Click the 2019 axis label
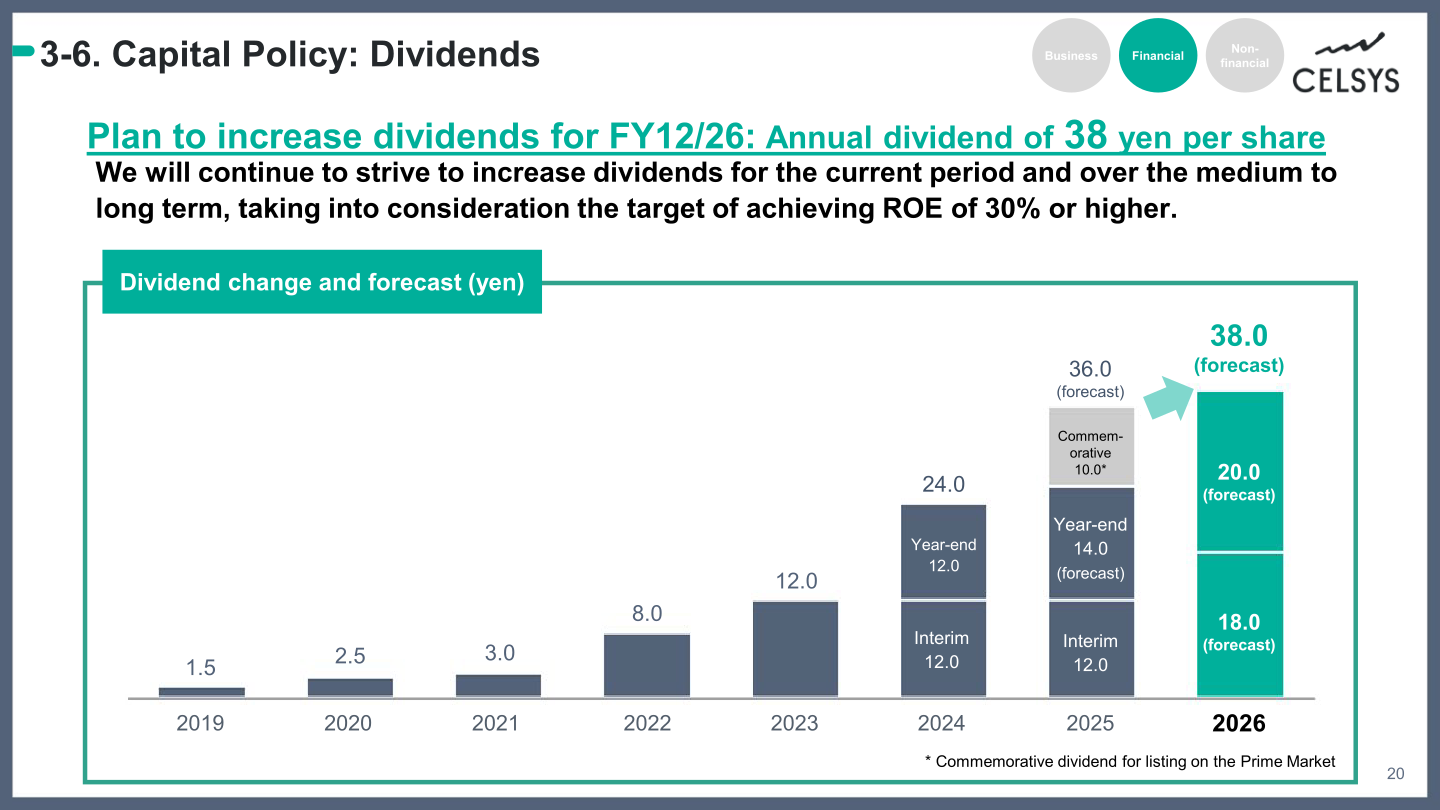This screenshot has height=810, width=1440. pyautogui.click(x=201, y=723)
